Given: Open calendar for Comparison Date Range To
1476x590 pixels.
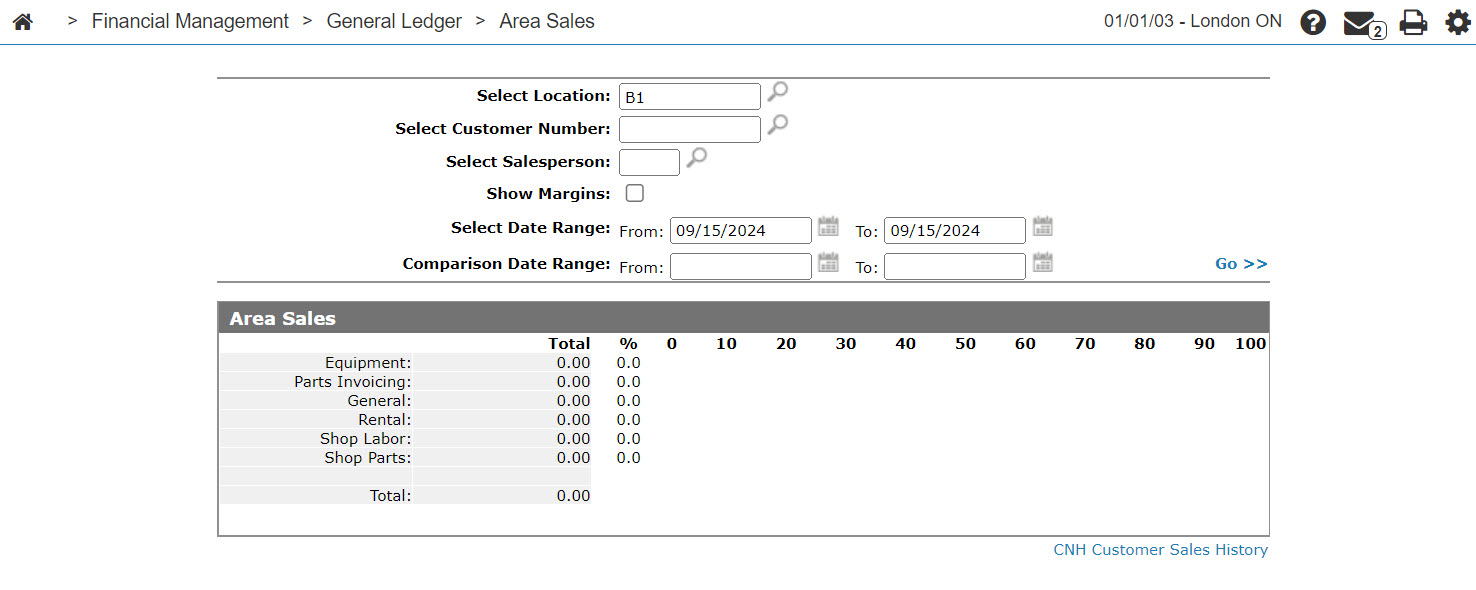Looking at the screenshot, I should pyautogui.click(x=1043, y=262).
